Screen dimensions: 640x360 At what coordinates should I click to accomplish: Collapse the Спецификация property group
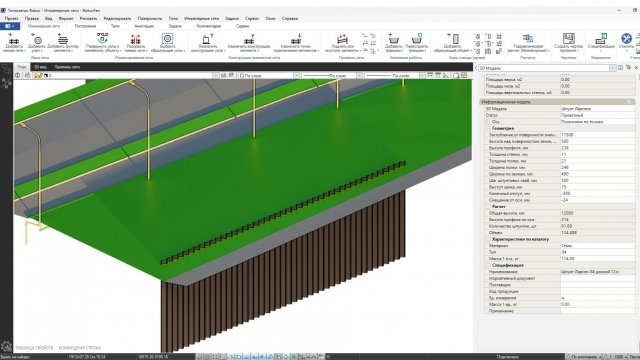tap(489, 265)
